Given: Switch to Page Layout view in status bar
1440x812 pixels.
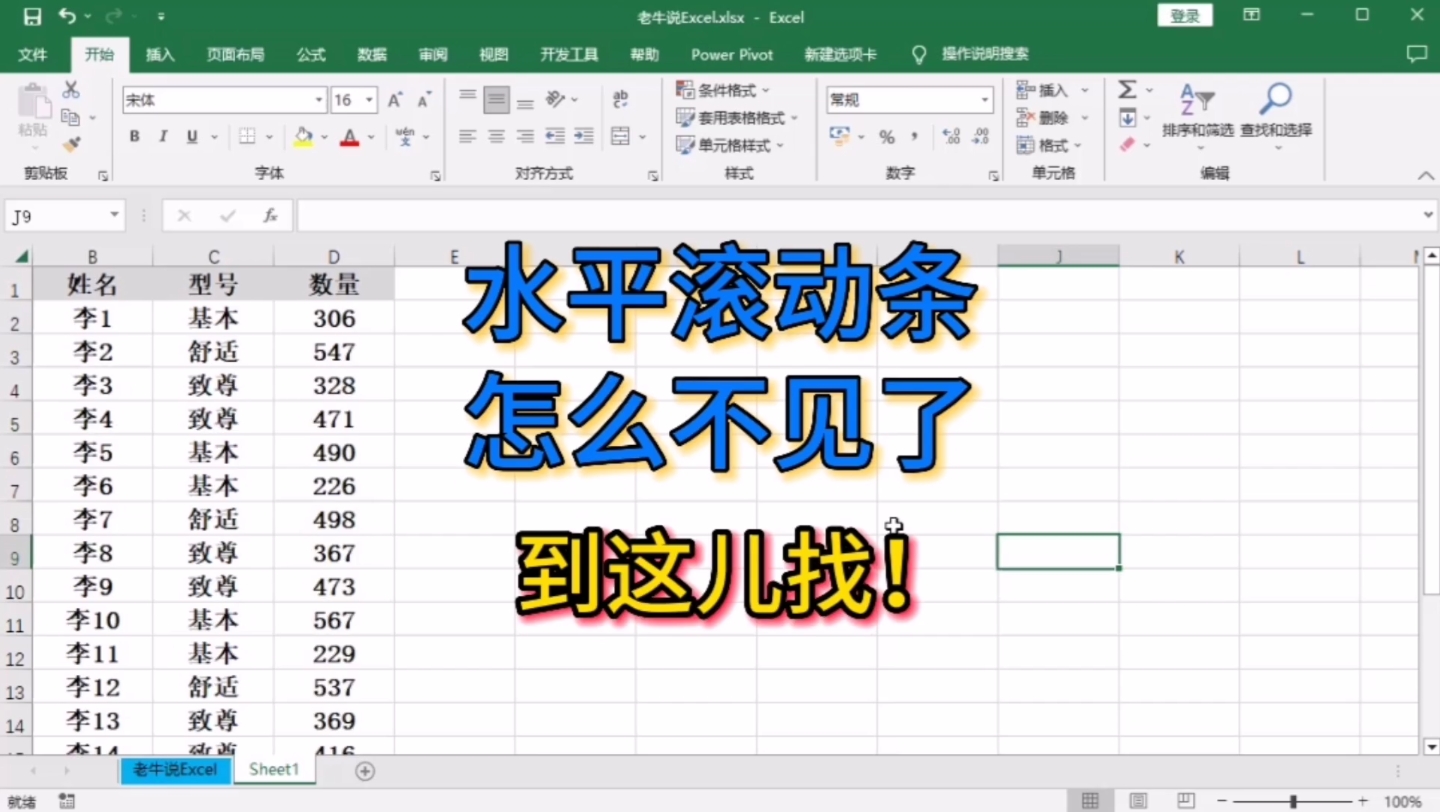Looking at the screenshot, I should point(1138,800).
